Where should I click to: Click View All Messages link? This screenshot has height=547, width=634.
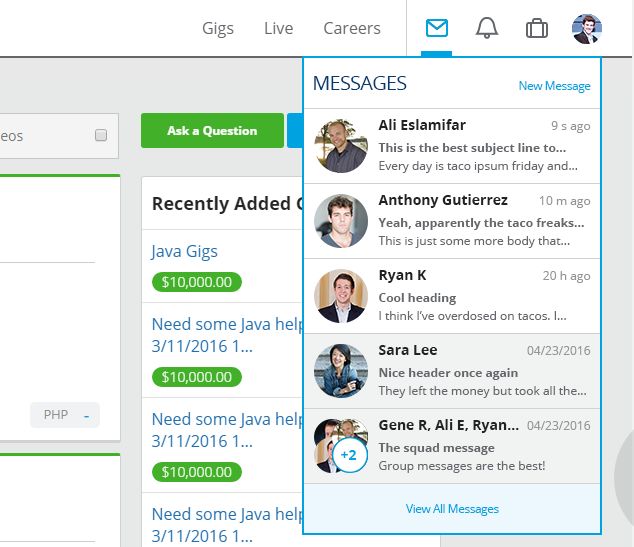pyautogui.click(x=452, y=509)
